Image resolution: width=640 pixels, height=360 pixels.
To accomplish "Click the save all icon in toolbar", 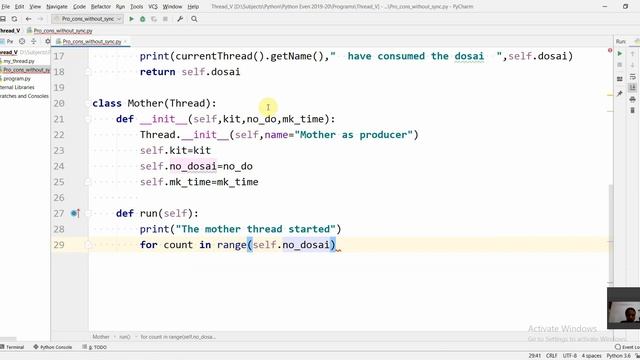I will click(x=2, y=19).
